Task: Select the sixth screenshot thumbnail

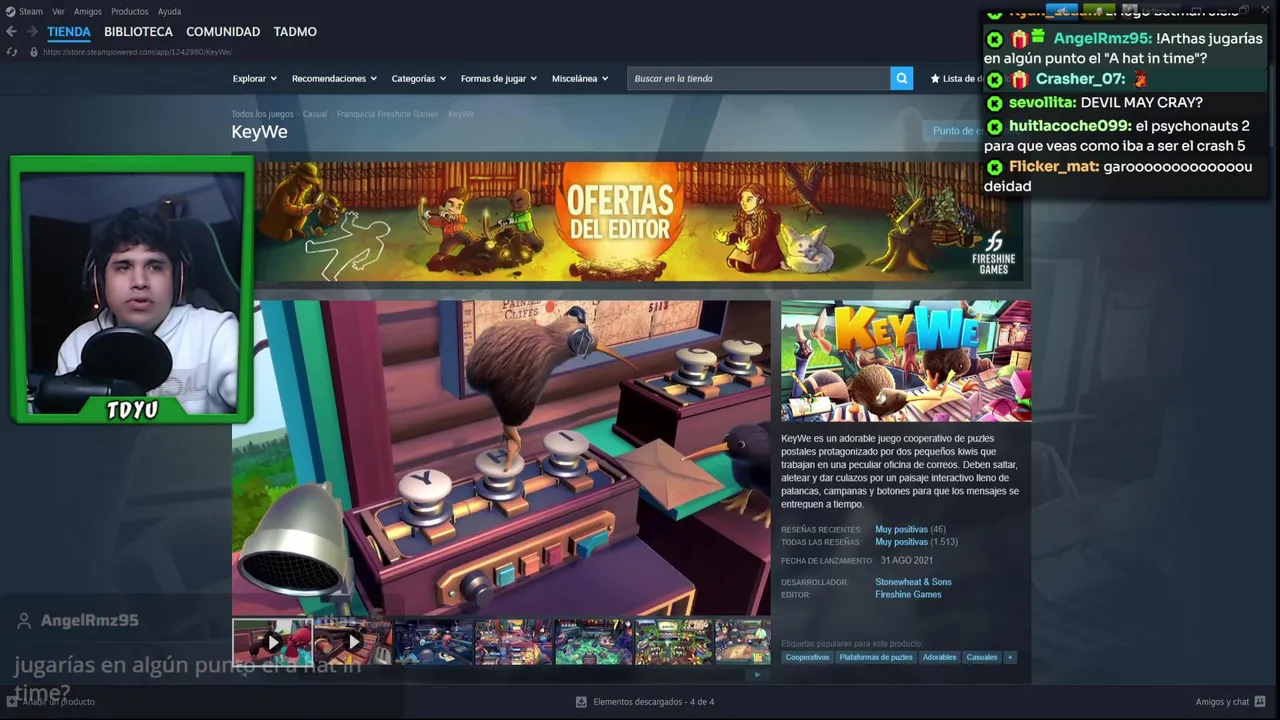Action: 674,642
